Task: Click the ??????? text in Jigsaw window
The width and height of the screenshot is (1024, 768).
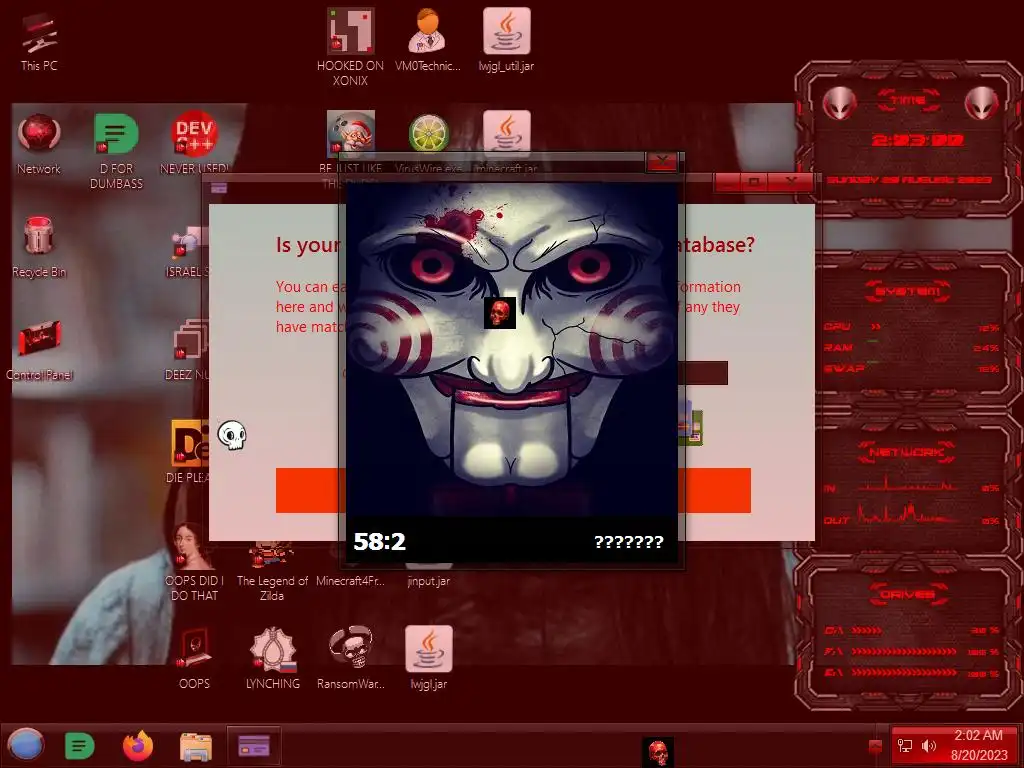Action: pyautogui.click(x=628, y=541)
